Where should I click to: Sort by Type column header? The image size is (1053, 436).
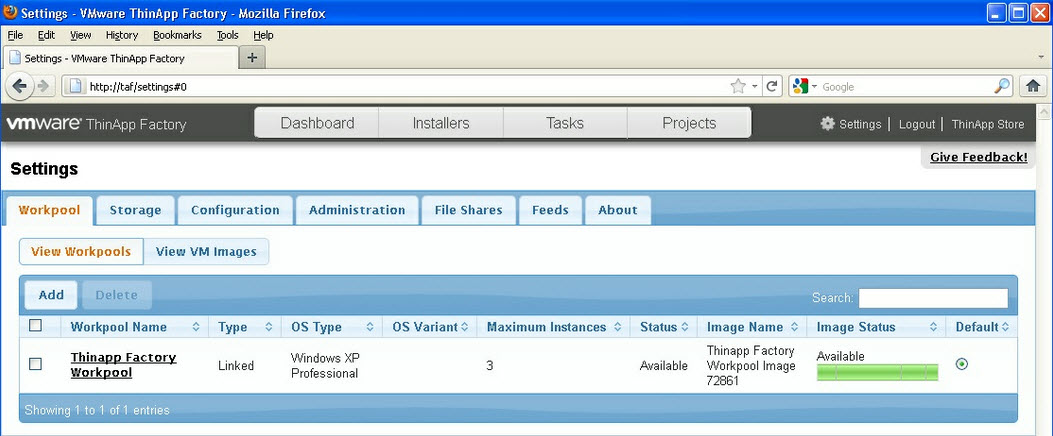[244, 327]
